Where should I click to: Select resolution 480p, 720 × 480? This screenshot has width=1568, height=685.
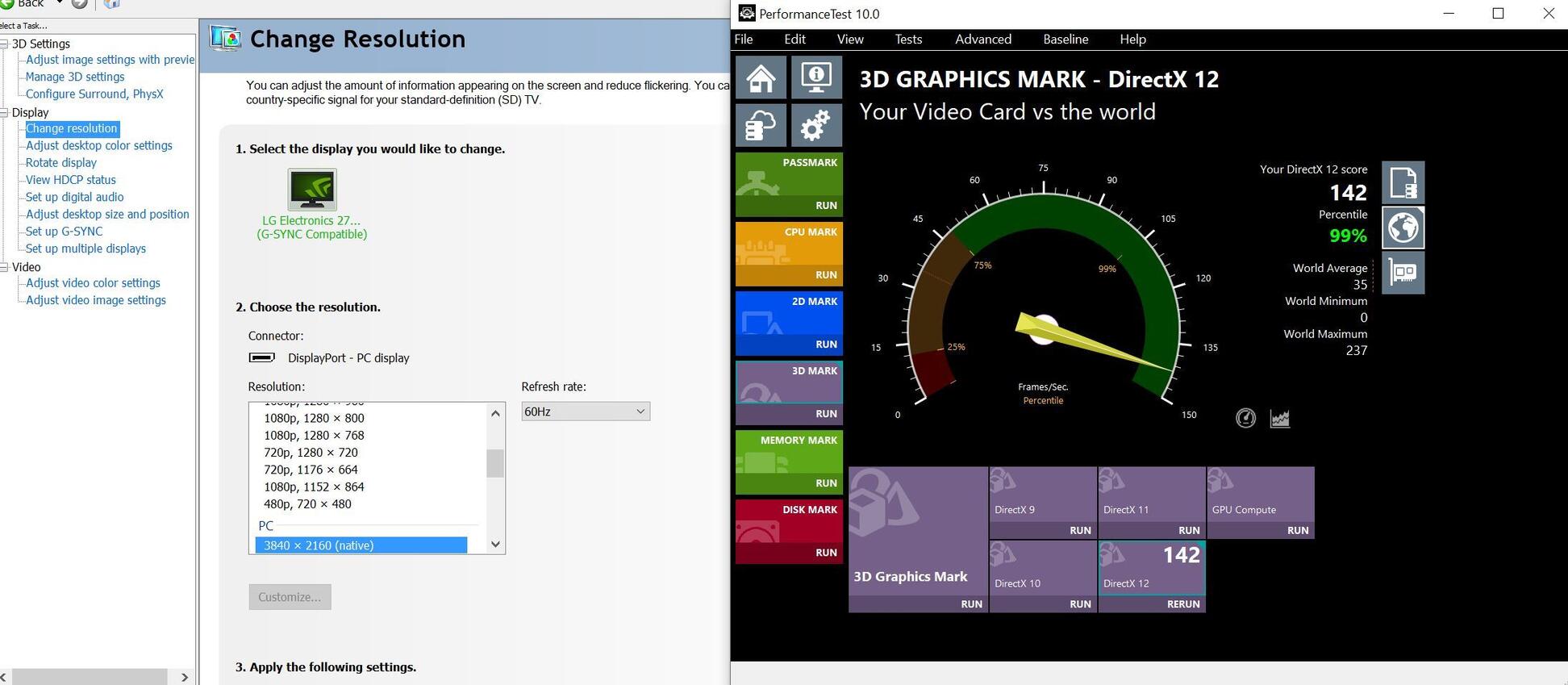tap(307, 504)
